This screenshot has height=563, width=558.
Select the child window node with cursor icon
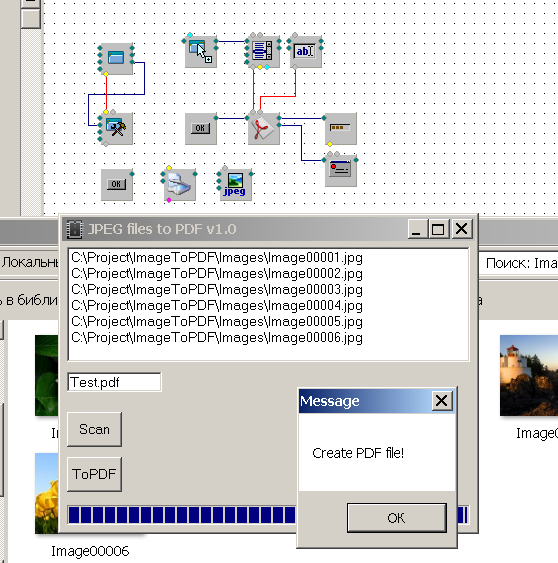(x=201, y=51)
